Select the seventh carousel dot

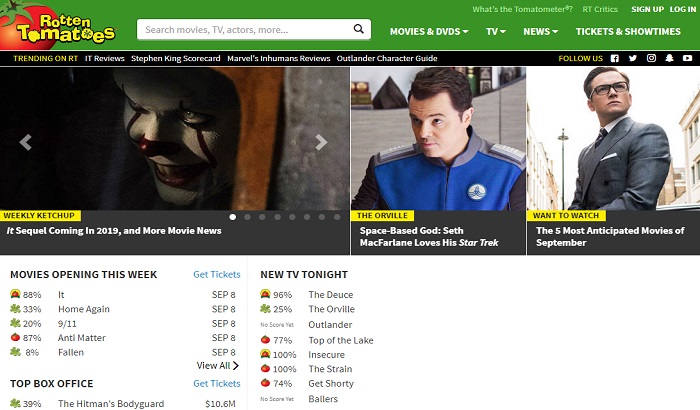pos(322,217)
